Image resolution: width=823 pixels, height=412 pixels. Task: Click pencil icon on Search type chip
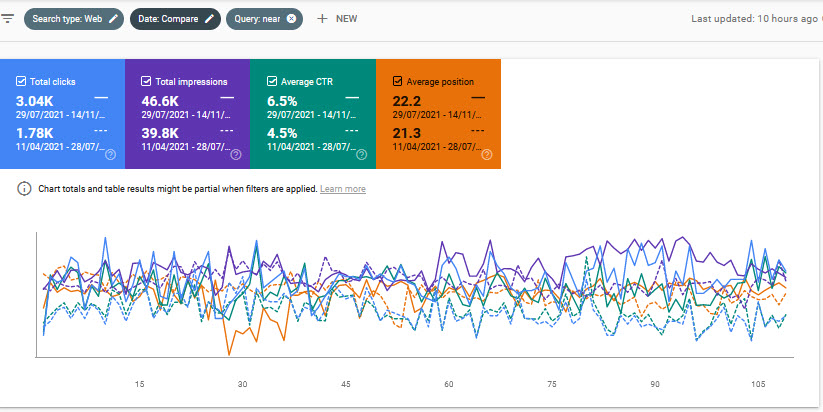[x=113, y=18]
